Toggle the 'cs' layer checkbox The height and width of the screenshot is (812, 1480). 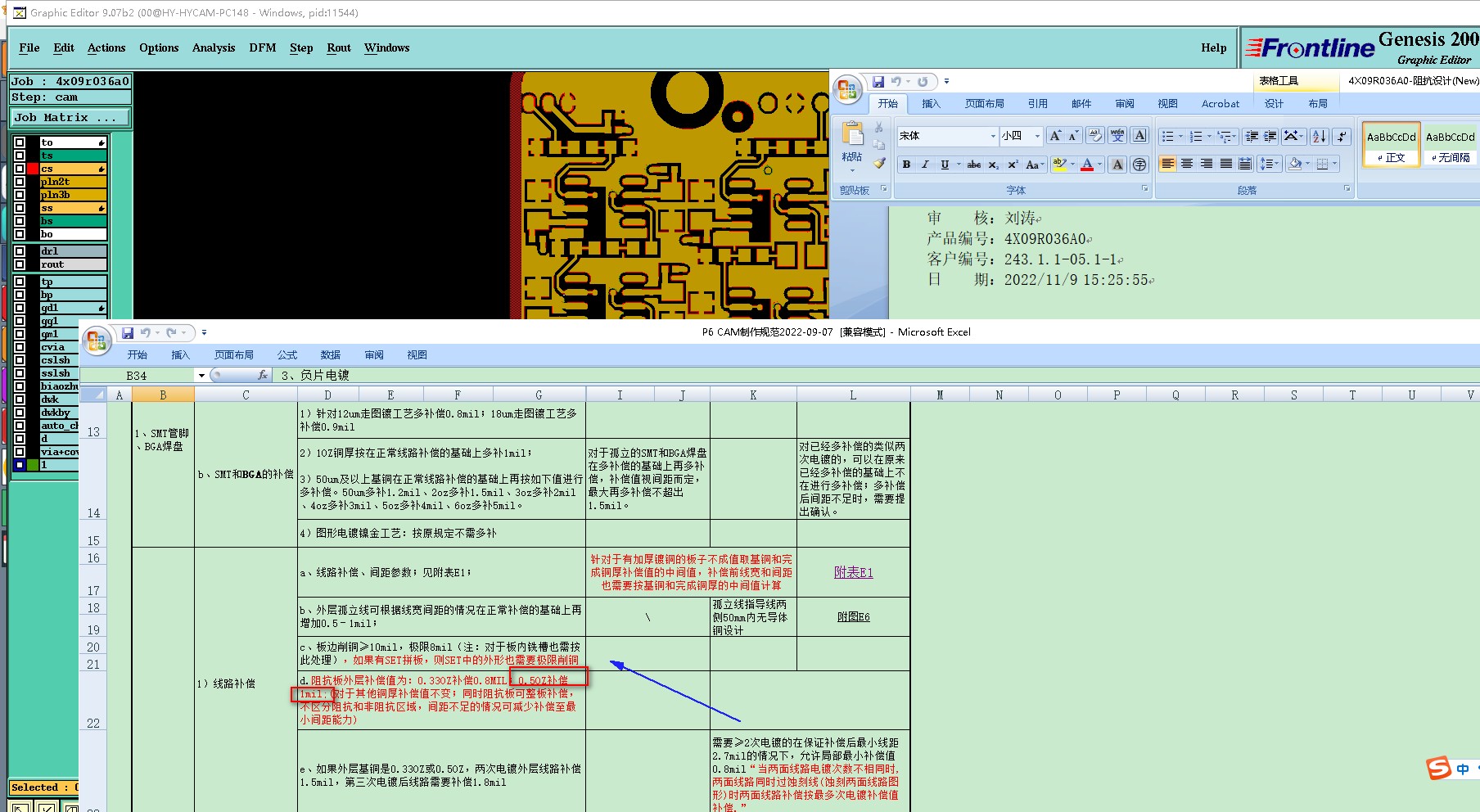(20, 169)
